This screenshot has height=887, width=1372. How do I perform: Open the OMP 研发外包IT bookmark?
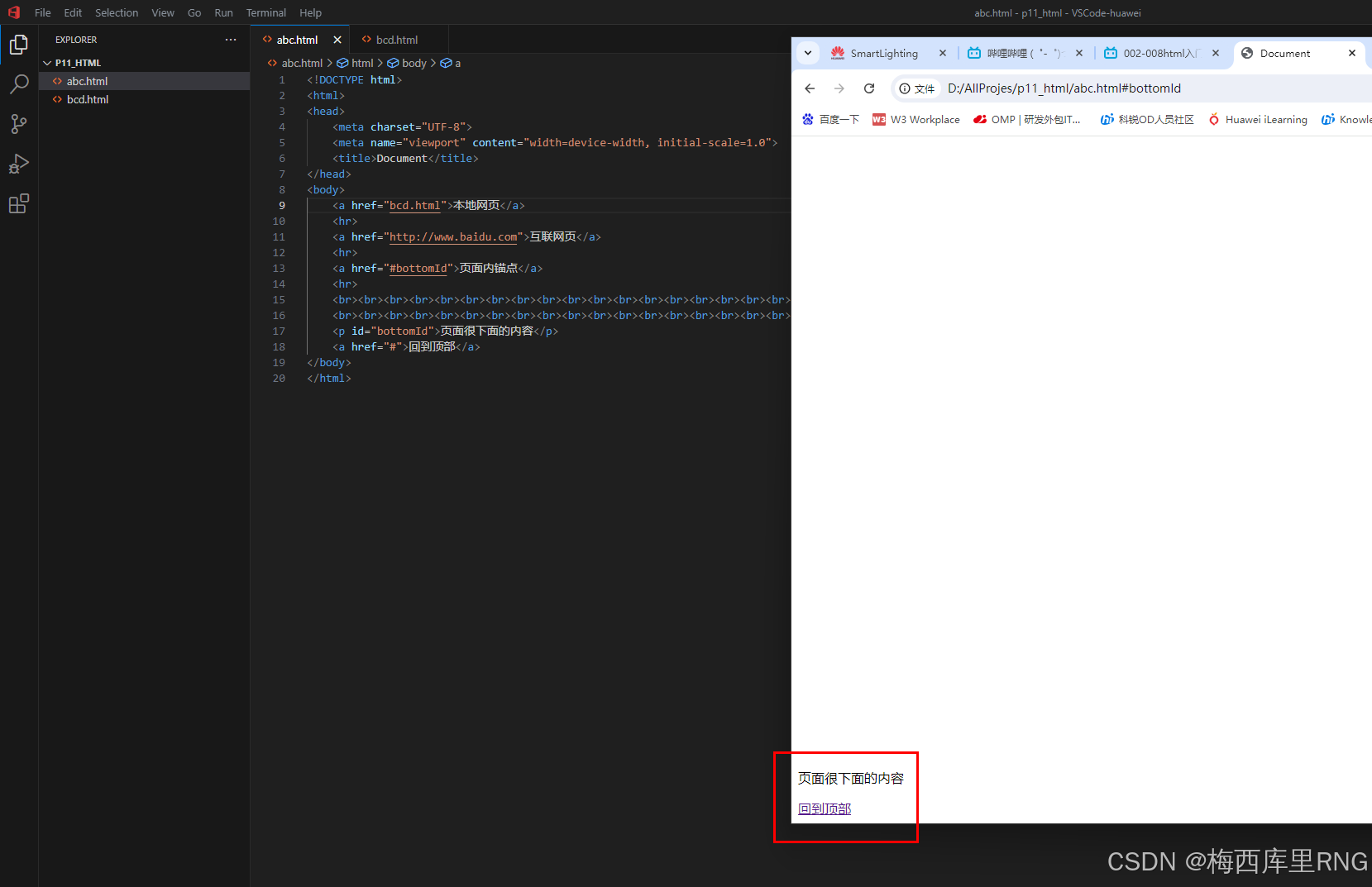pos(1027,120)
